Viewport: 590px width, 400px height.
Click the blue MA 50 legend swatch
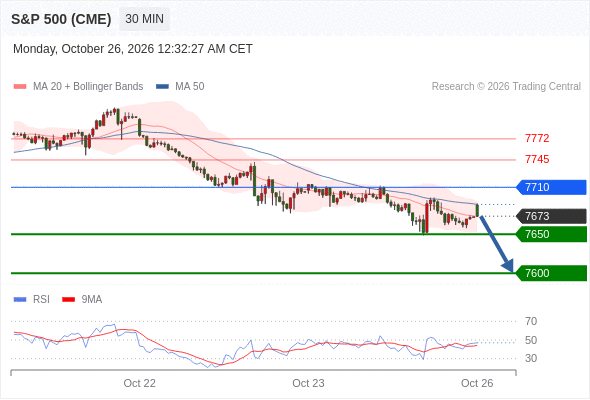point(162,87)
